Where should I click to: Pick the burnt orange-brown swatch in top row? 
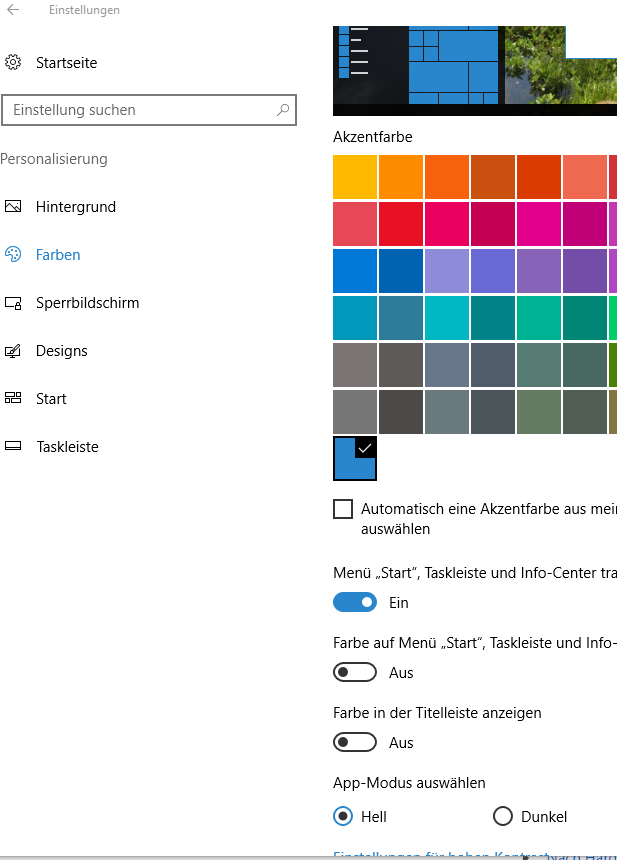point(493,177)
